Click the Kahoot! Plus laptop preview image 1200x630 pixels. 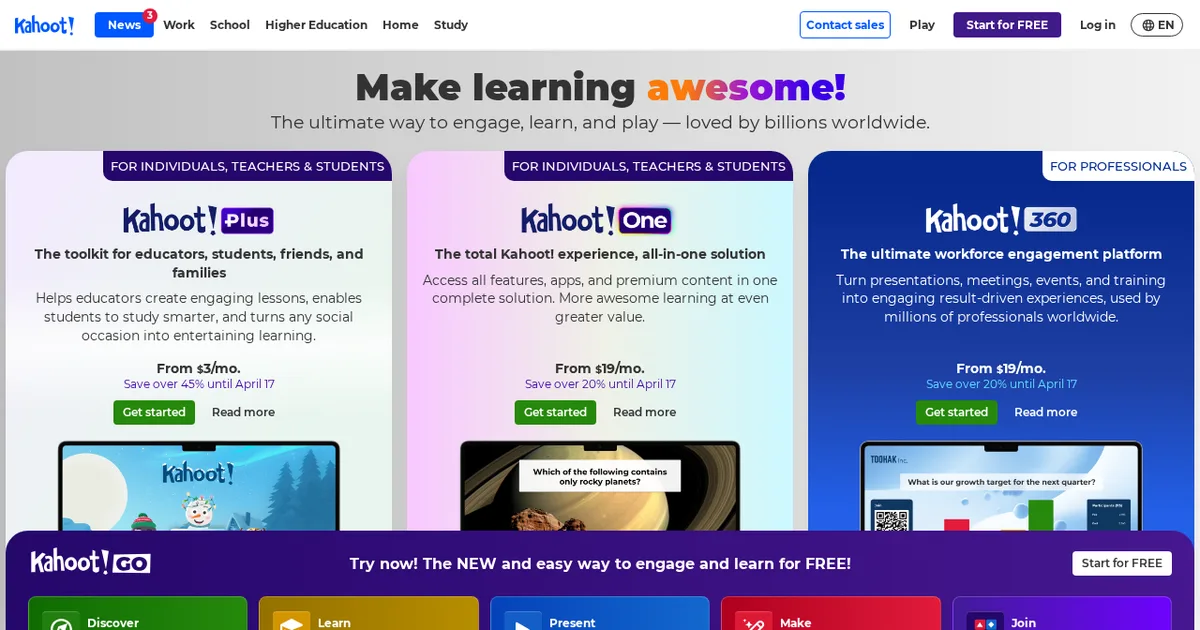point(198,486)
